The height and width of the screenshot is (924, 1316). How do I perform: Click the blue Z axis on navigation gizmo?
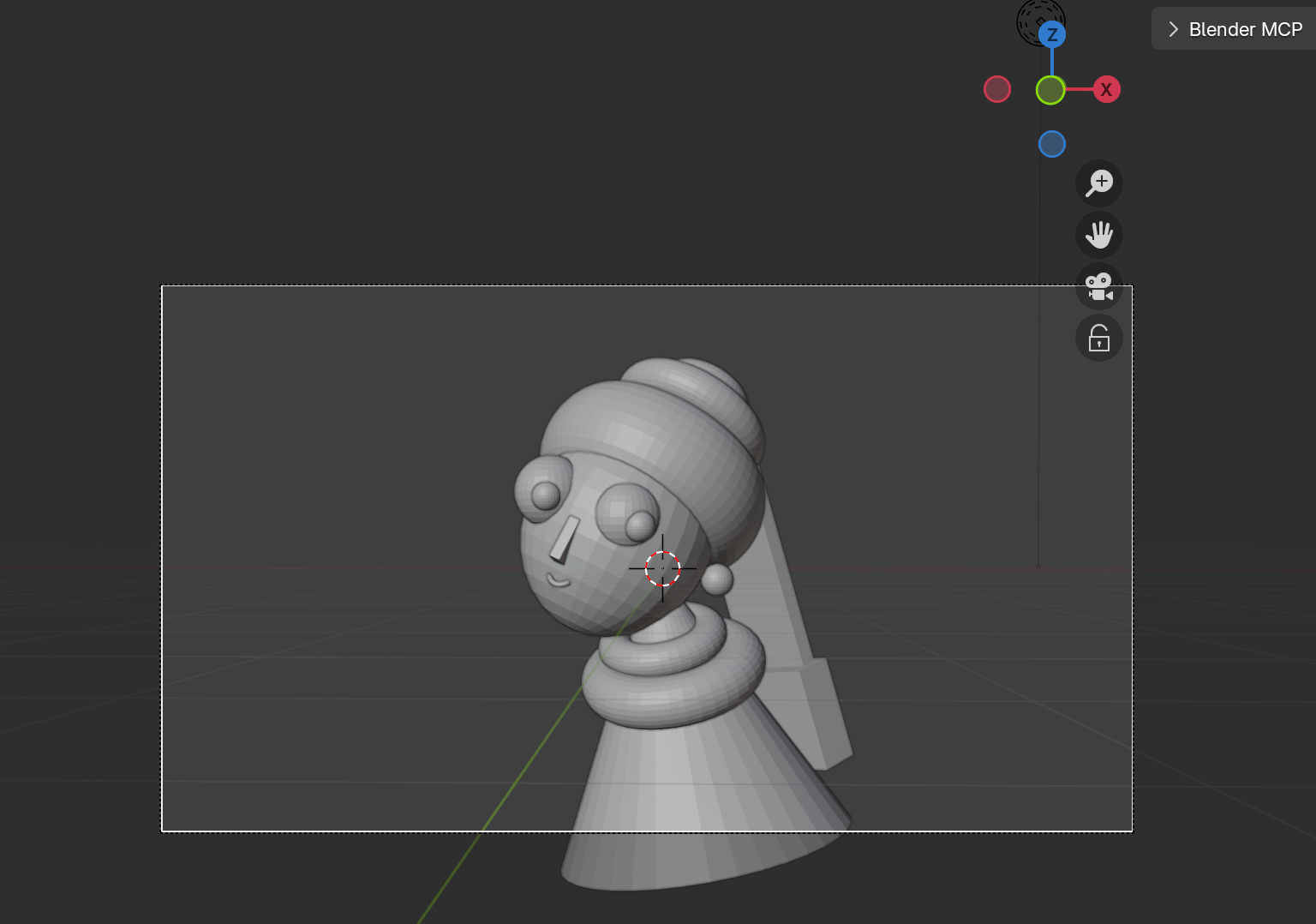[x=1051, y=33]
